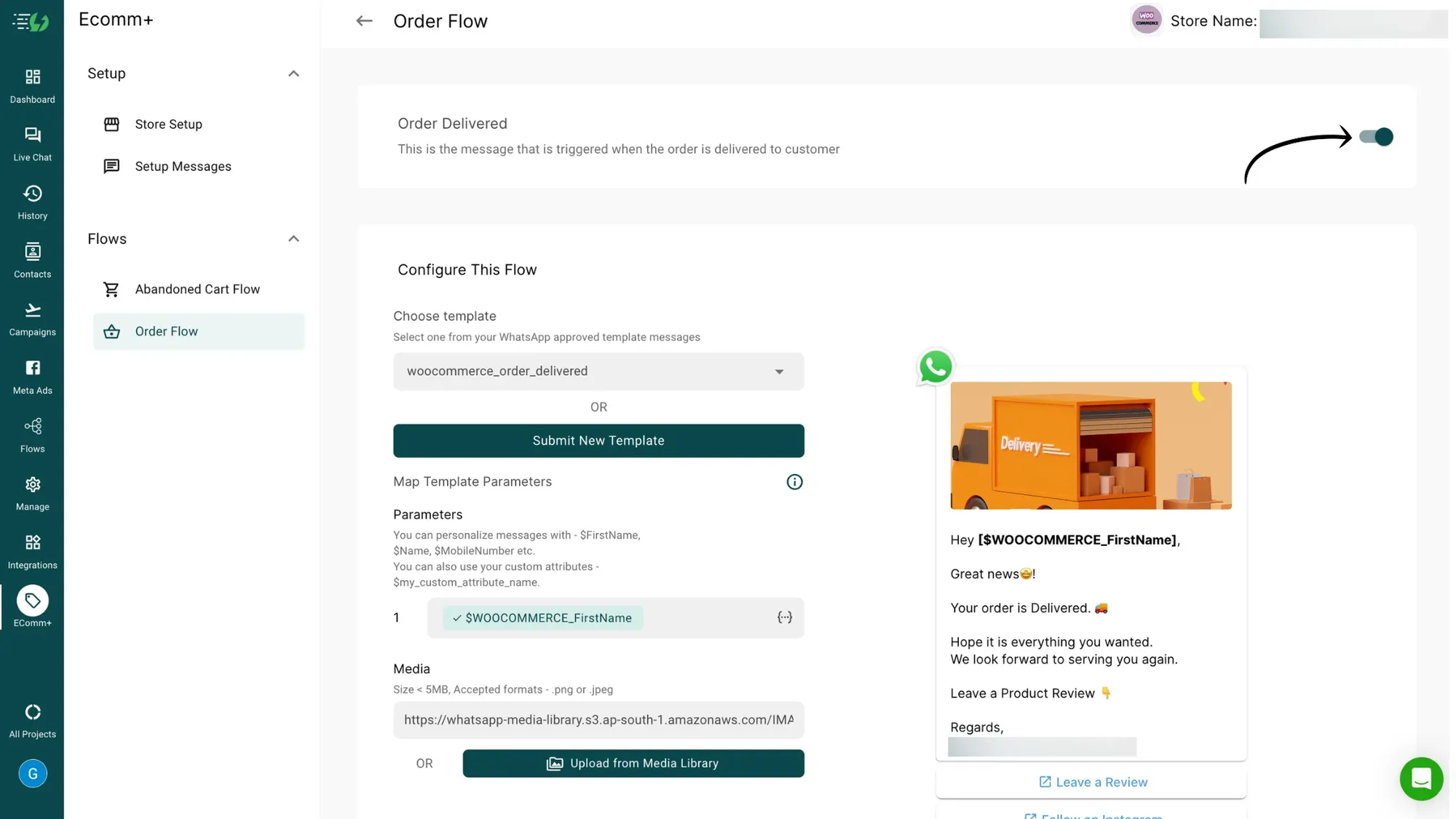The image size is (1456, 819).
Task: Switch to Abandoned Cart Flow
Action: [x=197, y=289]
